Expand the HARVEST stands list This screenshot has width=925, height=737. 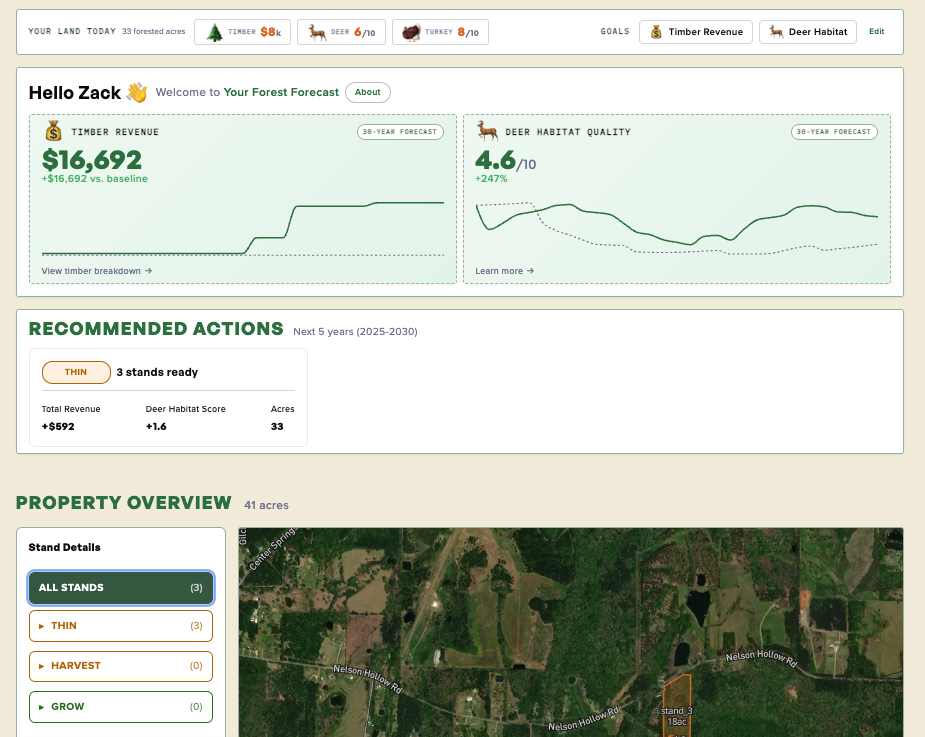click(x=120, y=665)
